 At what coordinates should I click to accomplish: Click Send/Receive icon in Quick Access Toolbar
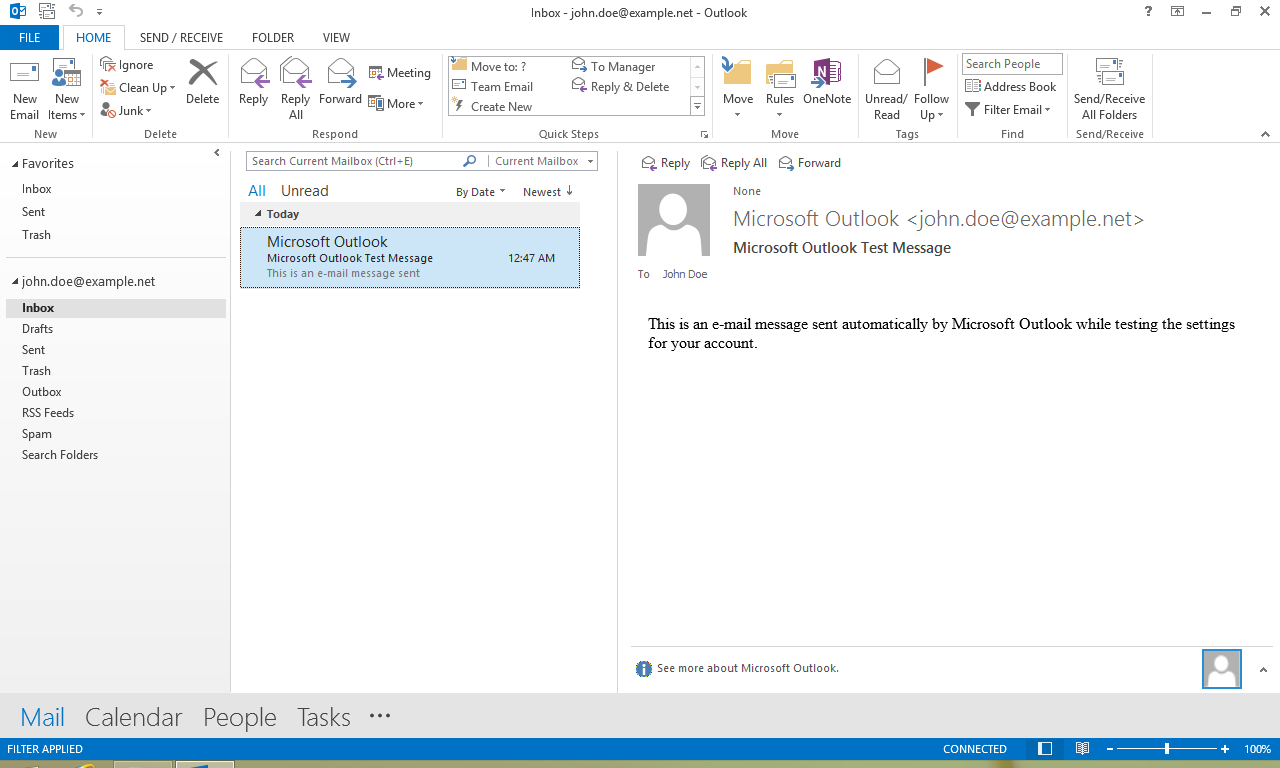pyautogui.click(x=45, y=12)
